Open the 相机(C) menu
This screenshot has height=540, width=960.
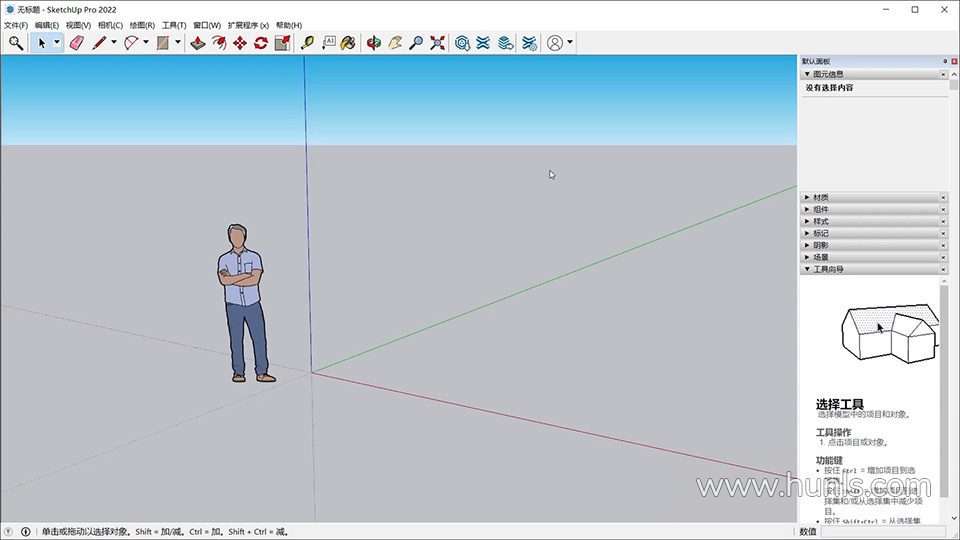pos(110,25)
